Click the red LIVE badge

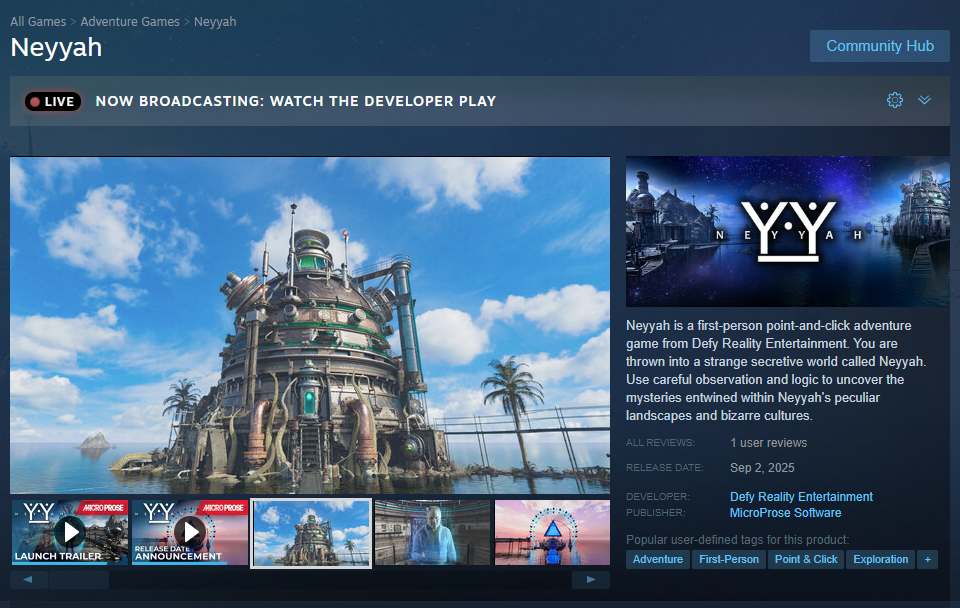53,102
